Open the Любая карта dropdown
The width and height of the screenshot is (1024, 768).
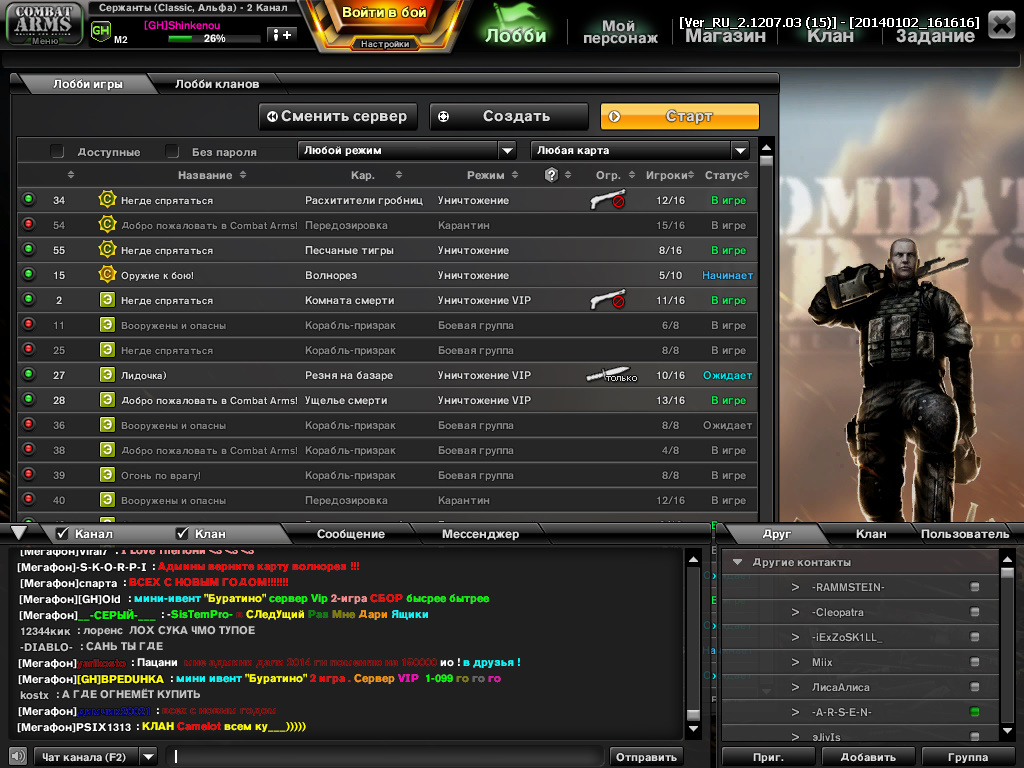tap(640, 151)
